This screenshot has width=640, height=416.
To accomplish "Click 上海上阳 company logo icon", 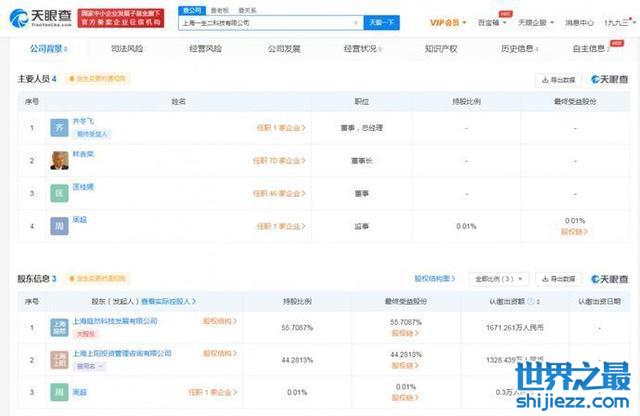I will click(x=60, y=358).
